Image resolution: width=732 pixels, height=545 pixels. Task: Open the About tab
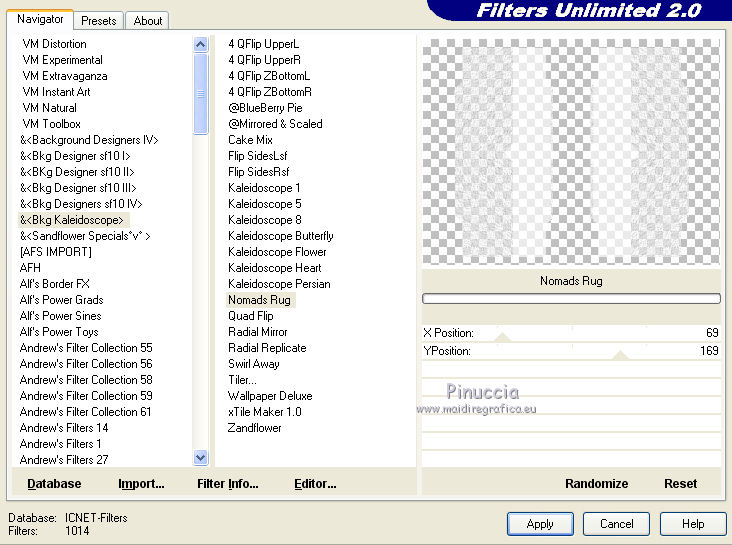pos(148,21)
